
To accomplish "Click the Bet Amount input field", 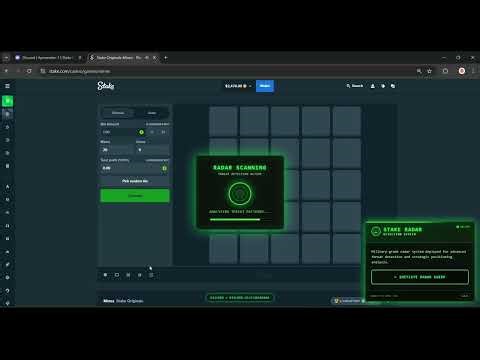I will (x=123, y=132).
